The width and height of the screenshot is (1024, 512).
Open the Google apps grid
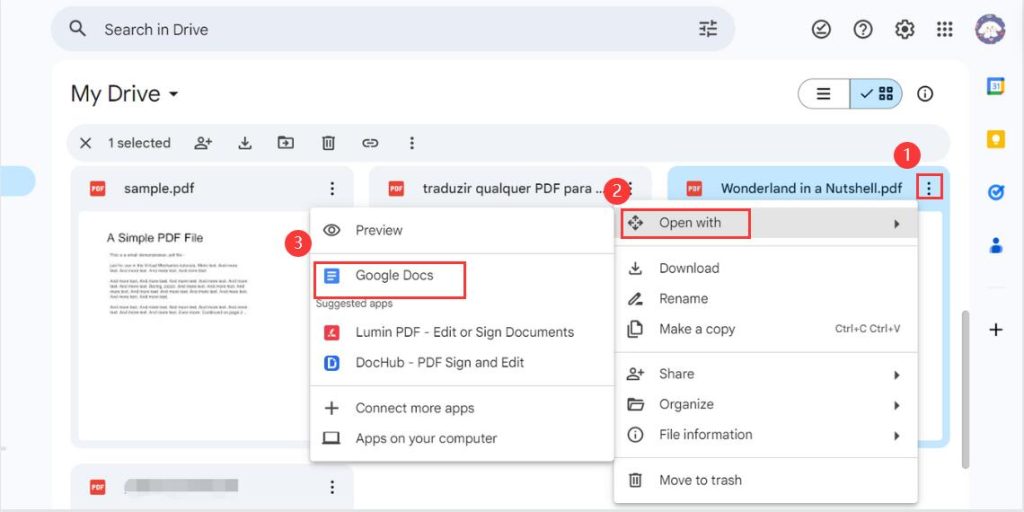(x=944, y=29)
